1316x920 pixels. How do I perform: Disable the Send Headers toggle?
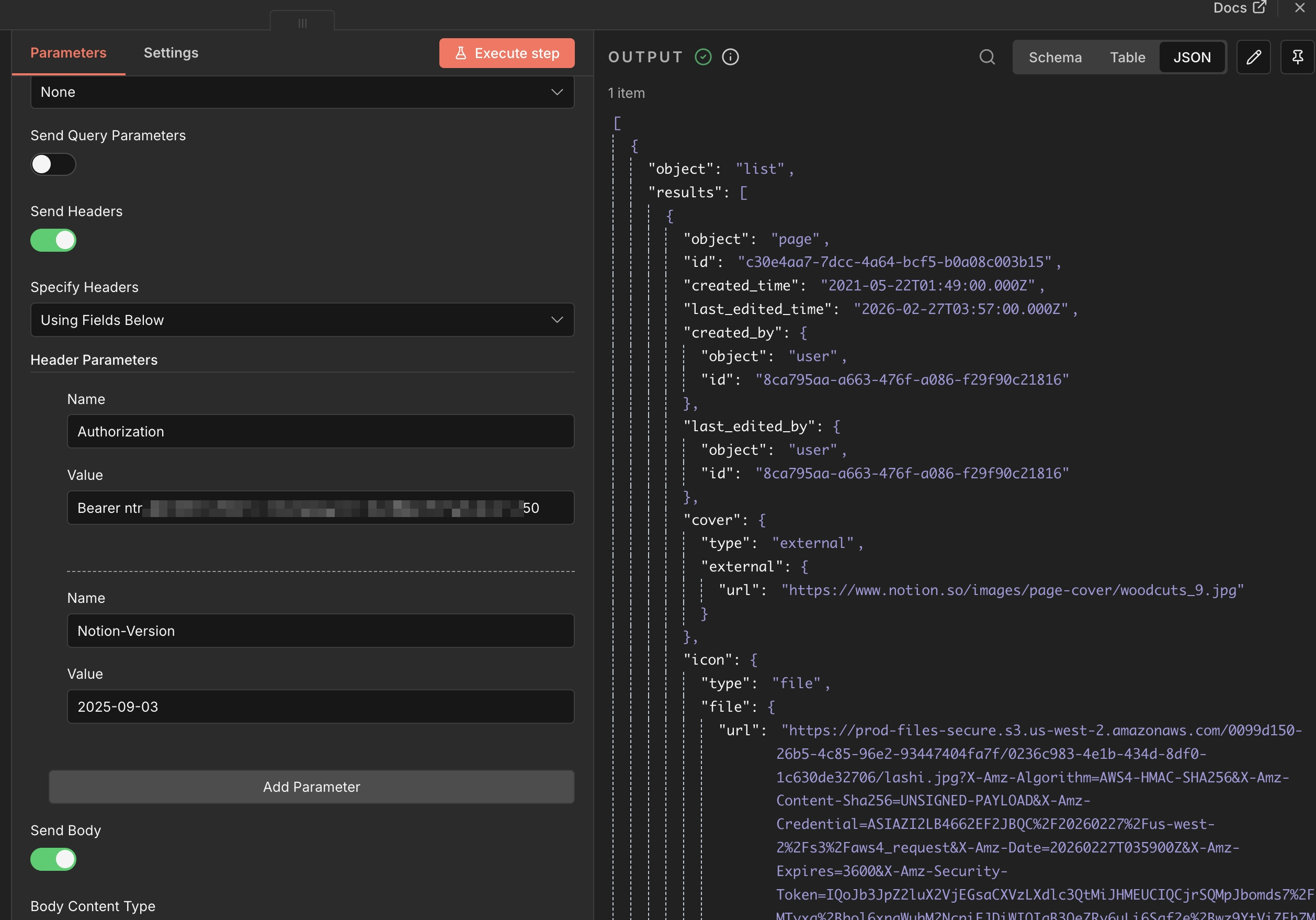[x=53, y=240]
